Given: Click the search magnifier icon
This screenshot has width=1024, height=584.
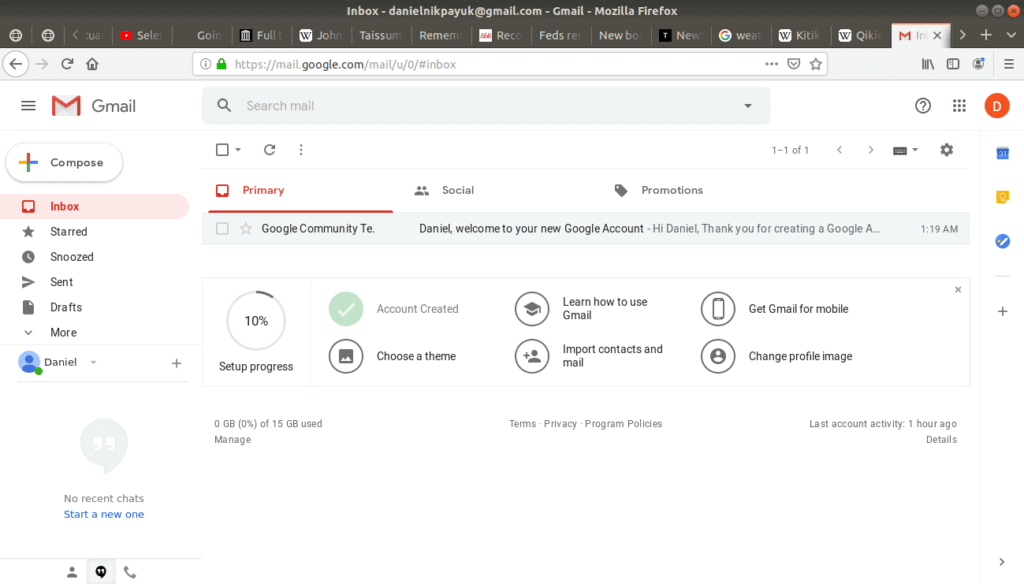Looking at the screenshot, I should tap(224, 106).
